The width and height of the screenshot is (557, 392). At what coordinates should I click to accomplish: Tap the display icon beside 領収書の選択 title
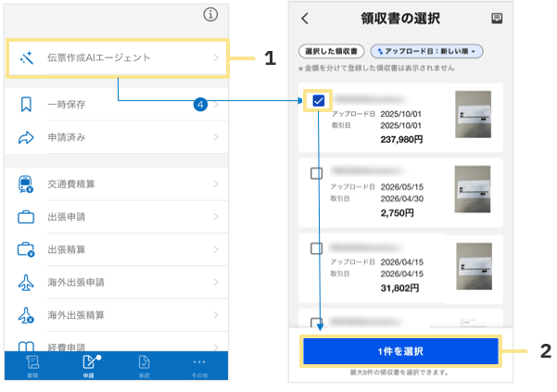(x=497, y=18)
